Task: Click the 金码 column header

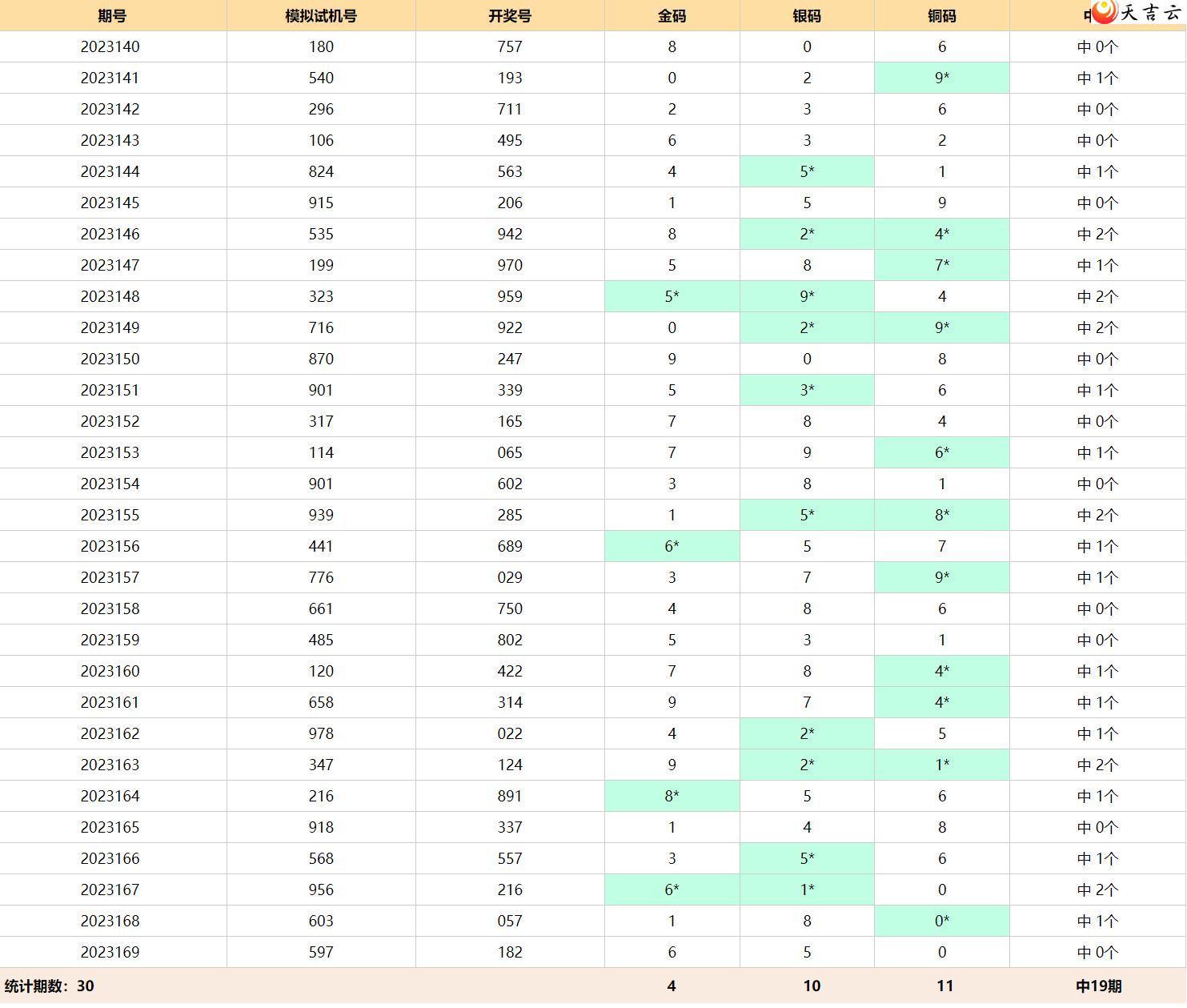Action: [672, 16]
